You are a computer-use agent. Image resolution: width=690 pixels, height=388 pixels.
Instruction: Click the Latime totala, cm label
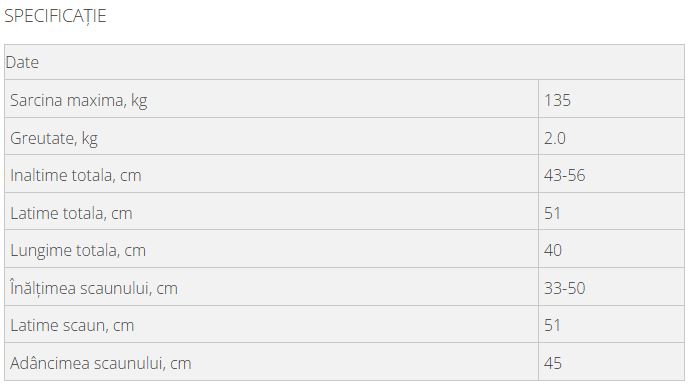pos(71,213)
